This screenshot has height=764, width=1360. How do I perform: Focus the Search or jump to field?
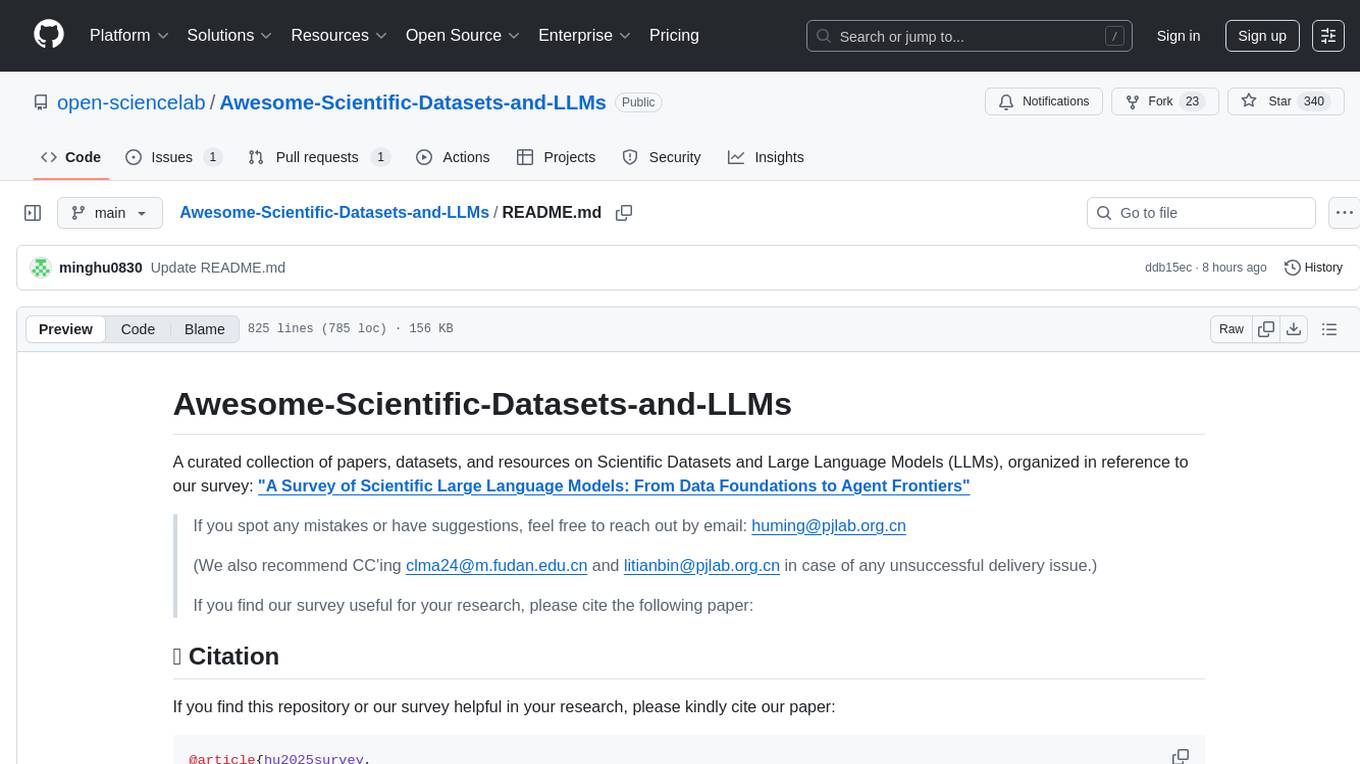click(969, 36)
